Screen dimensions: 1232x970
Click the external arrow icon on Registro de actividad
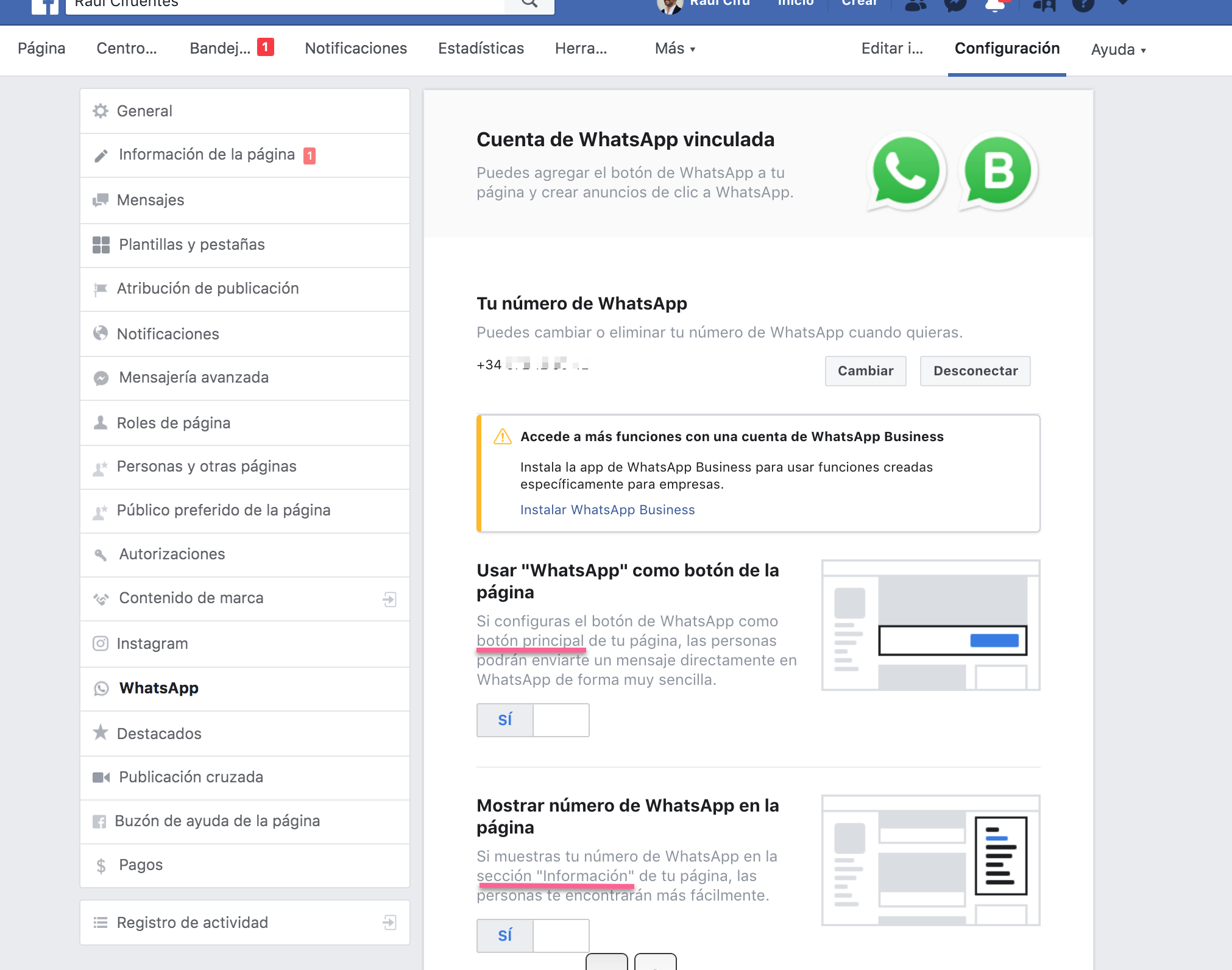(389, 922)
